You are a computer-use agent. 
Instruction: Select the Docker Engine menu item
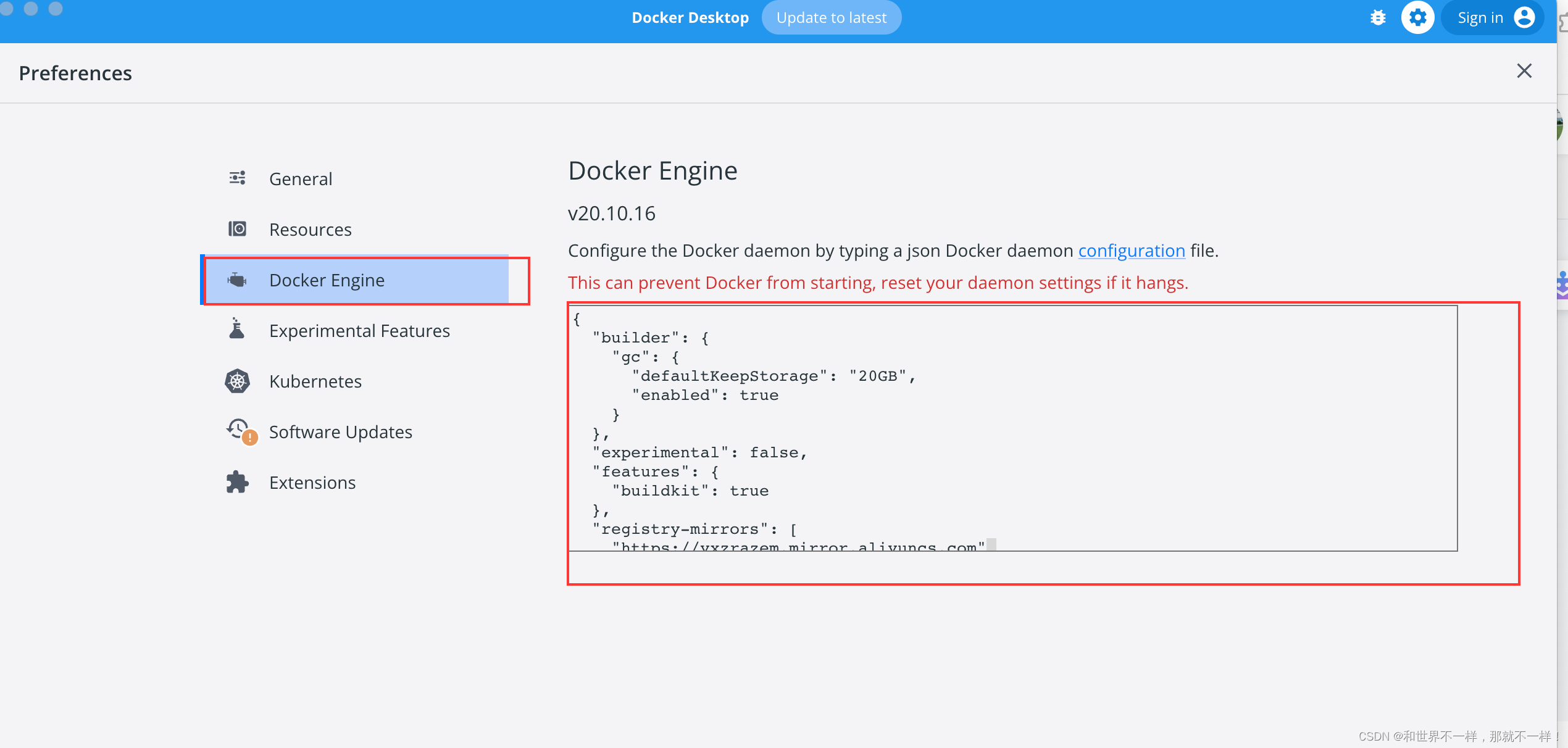click(x=327, y=279)
